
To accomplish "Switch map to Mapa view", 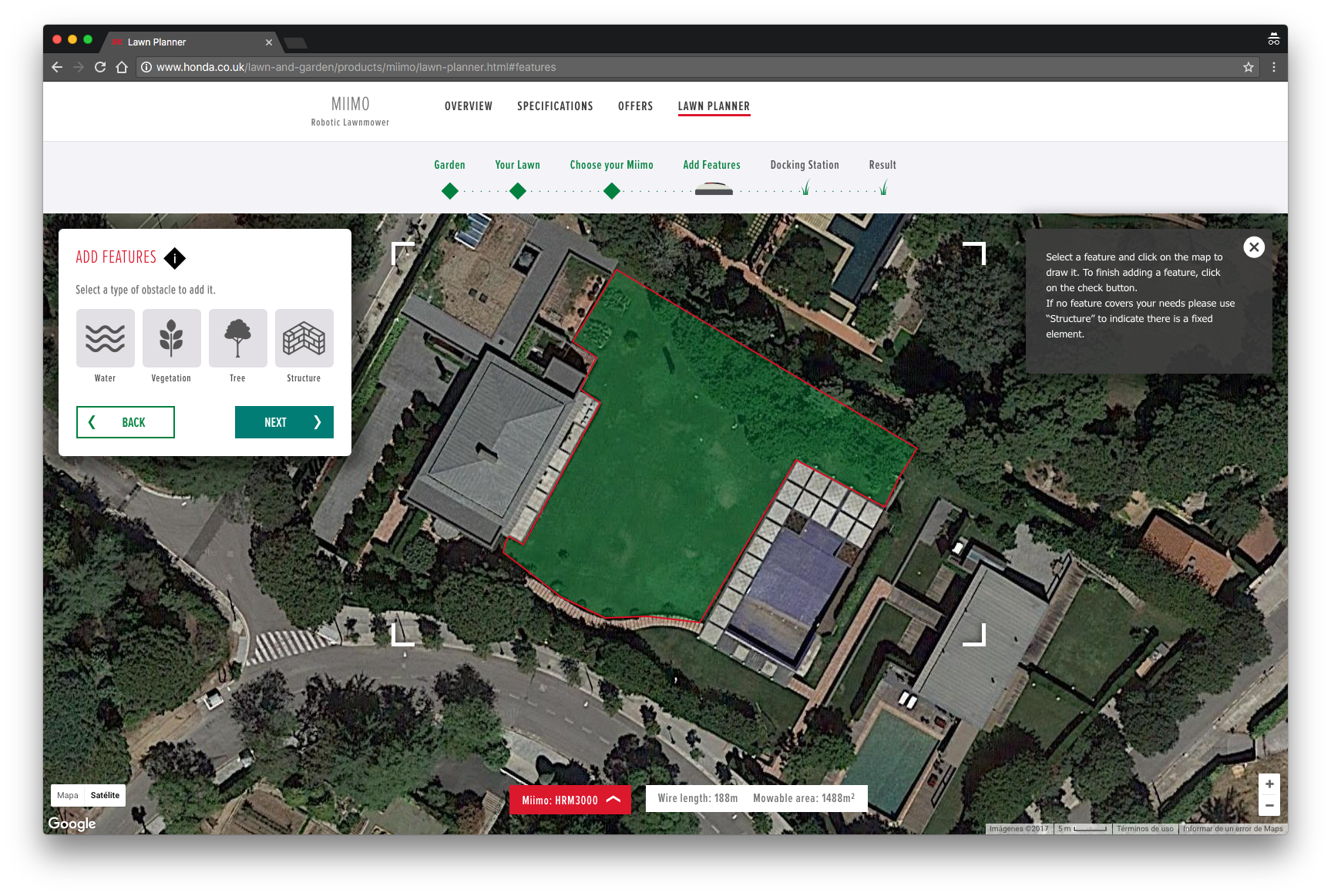I will click(x=68, y=795).
